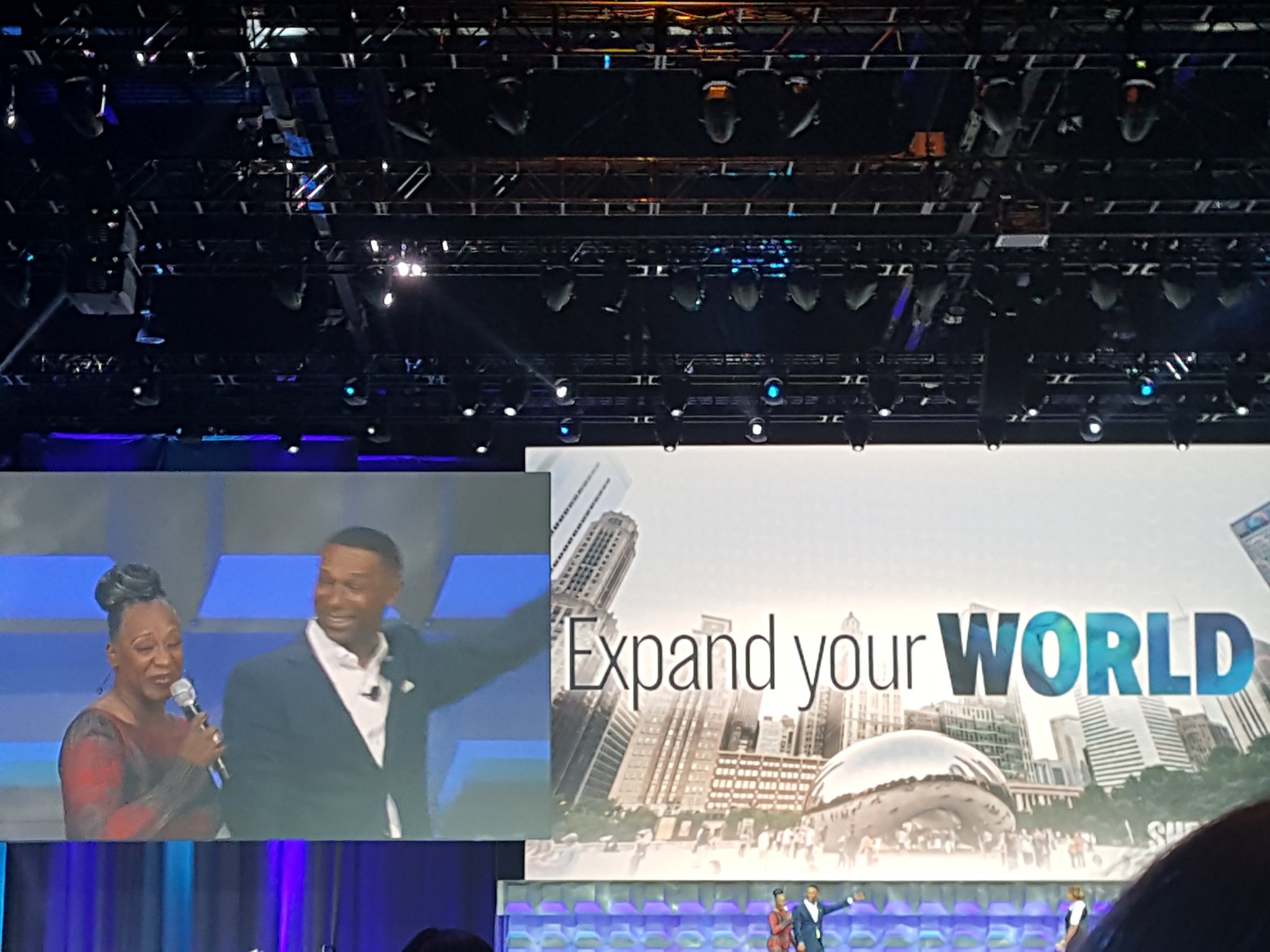Click the woman's hair bun on screen
This screenshot has height=952, width=1270.
130,584
